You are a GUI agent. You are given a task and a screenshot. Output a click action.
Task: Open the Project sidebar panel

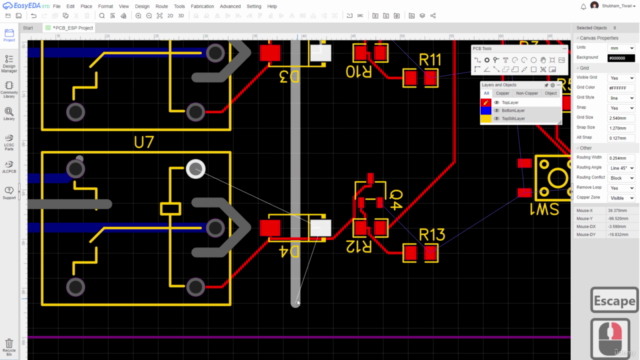pyautogui.click(x=9, y=35)
